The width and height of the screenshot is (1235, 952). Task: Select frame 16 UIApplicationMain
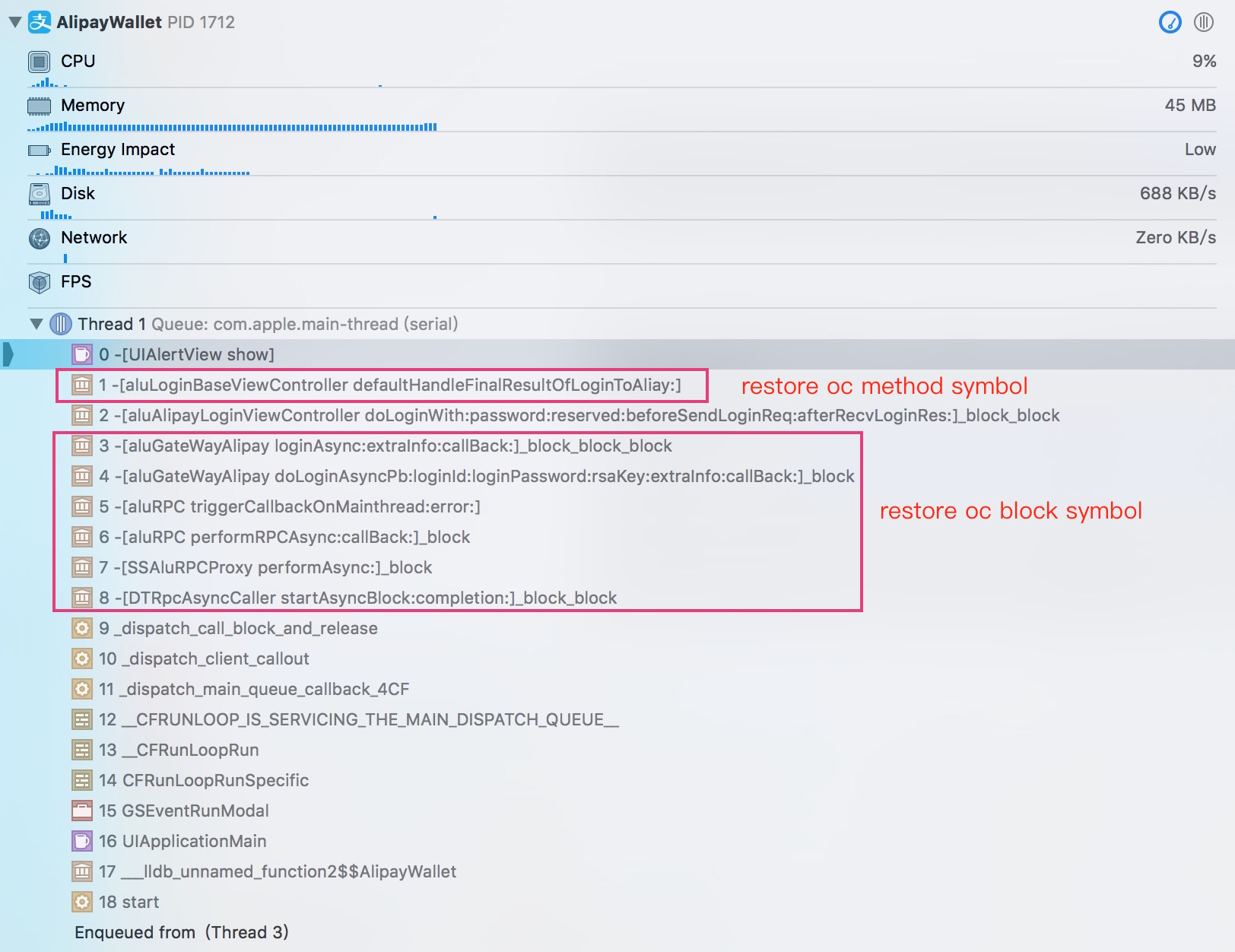[617, 841]
